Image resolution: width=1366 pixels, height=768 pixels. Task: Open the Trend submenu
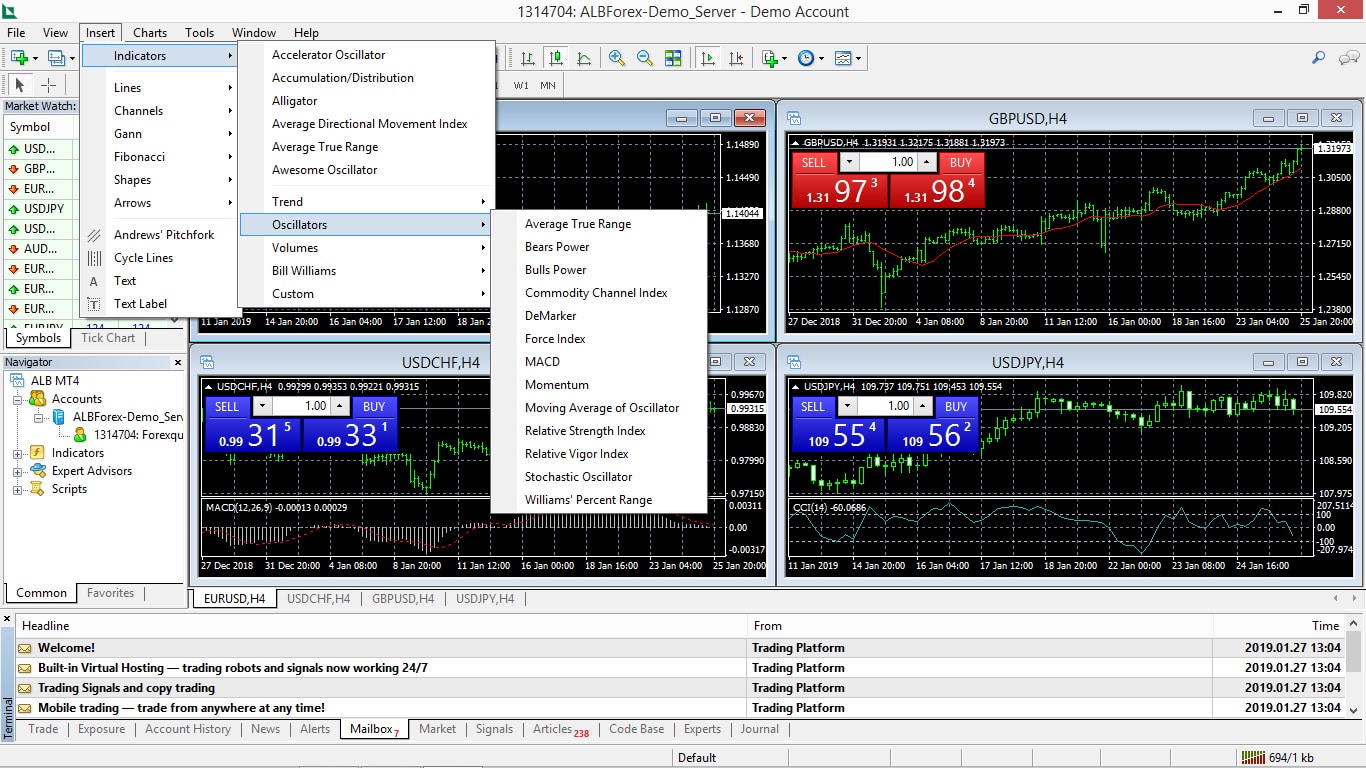pos(367,201)
